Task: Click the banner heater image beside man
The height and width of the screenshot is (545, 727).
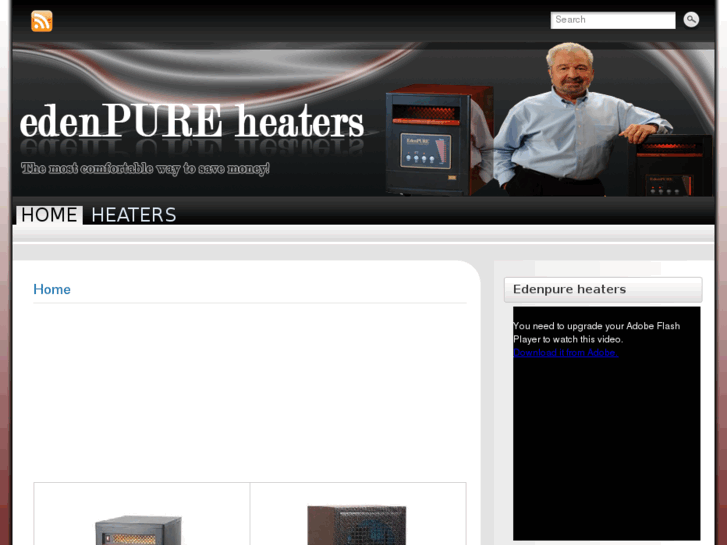Action: [x=438, y=139]
